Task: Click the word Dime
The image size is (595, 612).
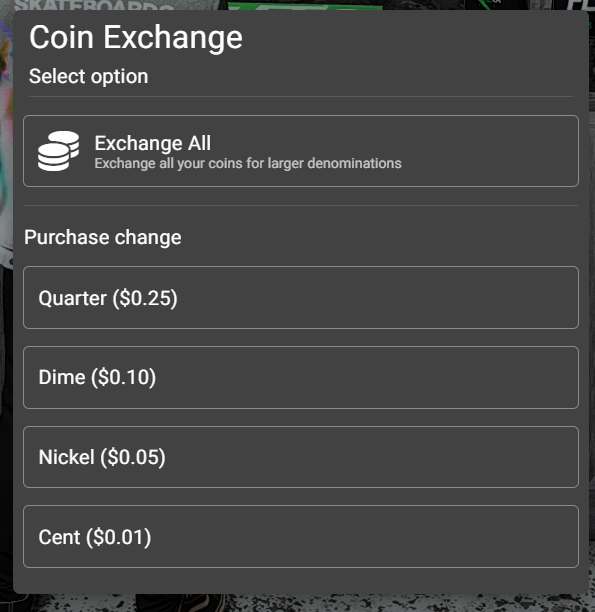Action: coord(62,377)
